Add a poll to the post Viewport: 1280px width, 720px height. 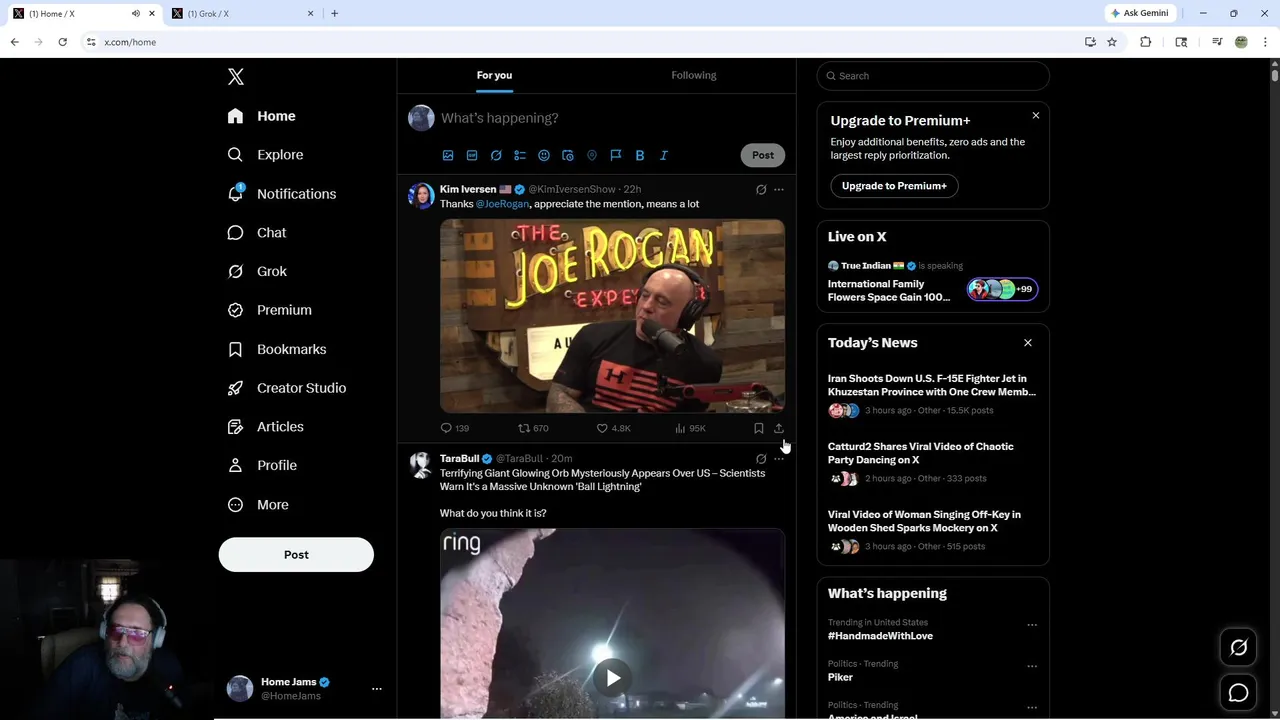[x=520, y=155]
